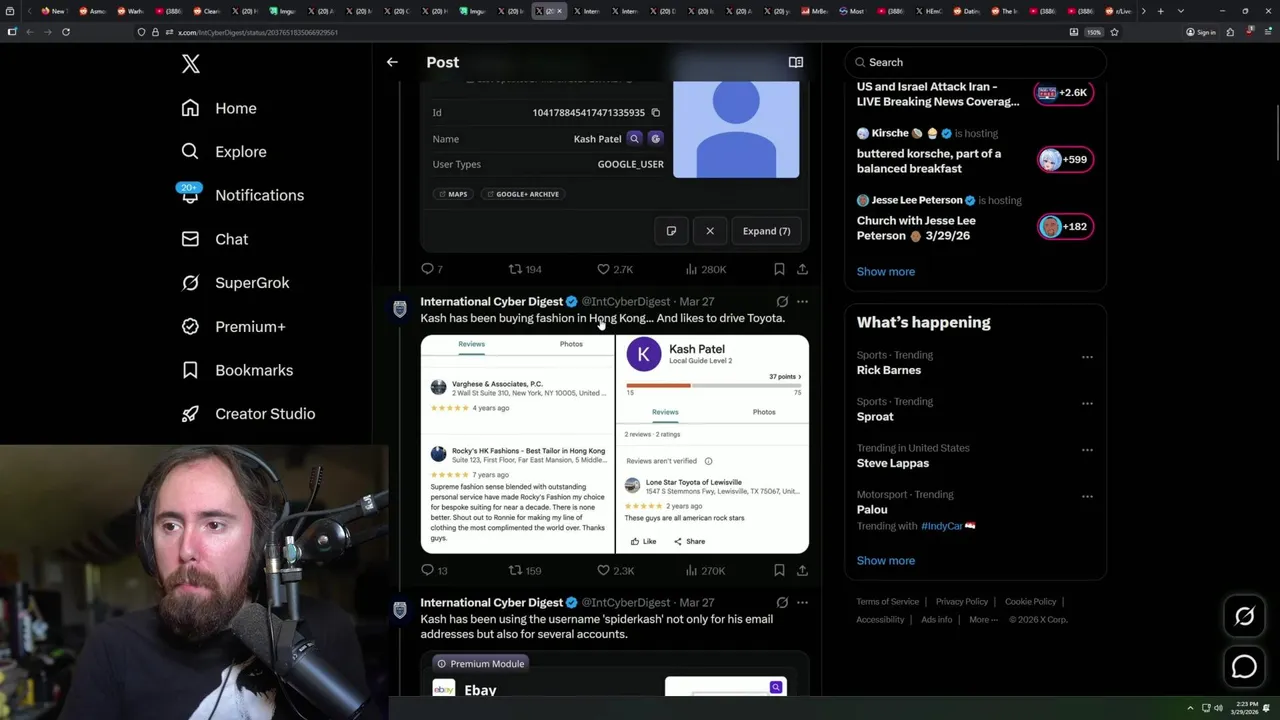Screen dimensions: 1280x720
Task: Toggle reader view icon beside Post header
Action: point(796,62)
